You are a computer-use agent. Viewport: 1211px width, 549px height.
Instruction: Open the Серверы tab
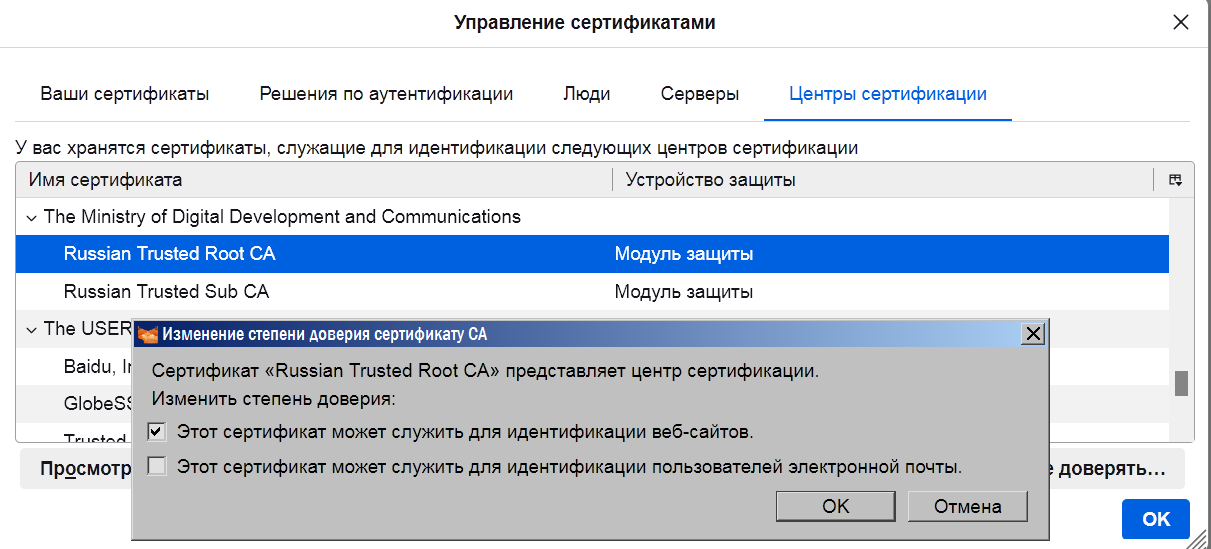tap(700, 94)
